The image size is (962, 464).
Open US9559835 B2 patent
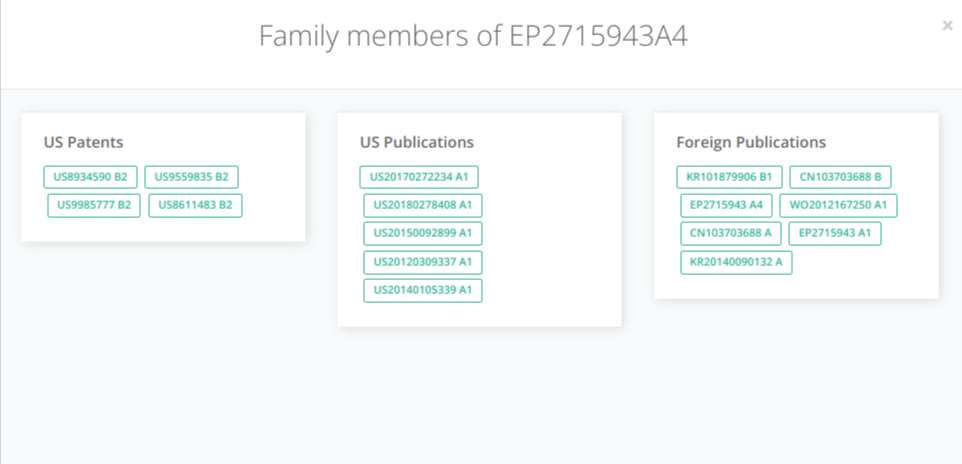(191, 177)
